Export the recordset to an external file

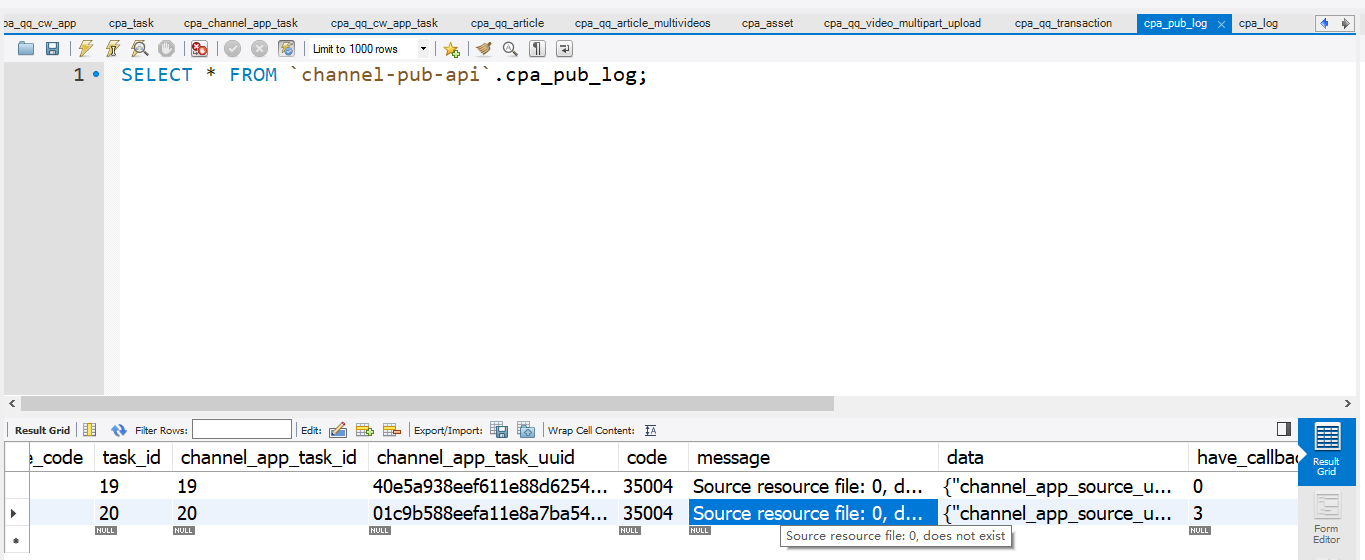pos(499,430)
